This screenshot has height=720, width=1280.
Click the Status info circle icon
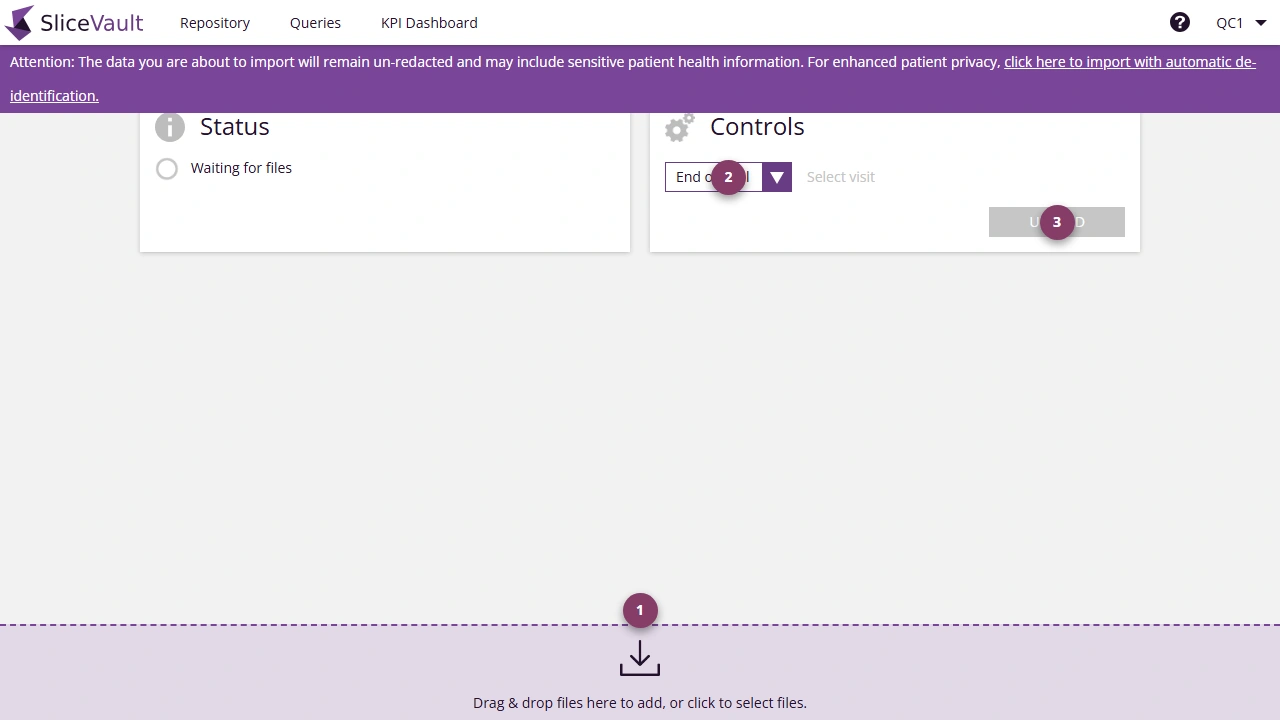[169, 127]
